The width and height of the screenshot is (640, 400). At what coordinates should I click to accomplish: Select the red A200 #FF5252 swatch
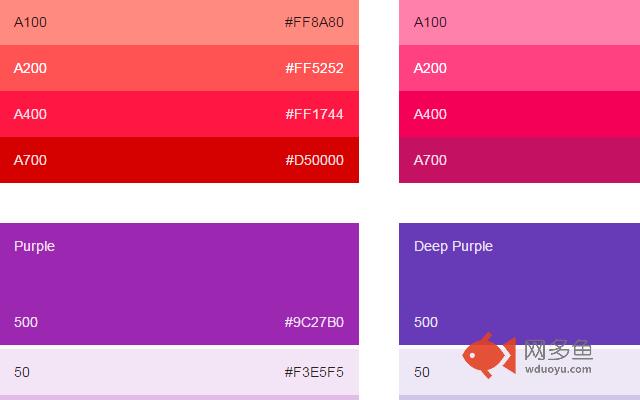point(179,68)
